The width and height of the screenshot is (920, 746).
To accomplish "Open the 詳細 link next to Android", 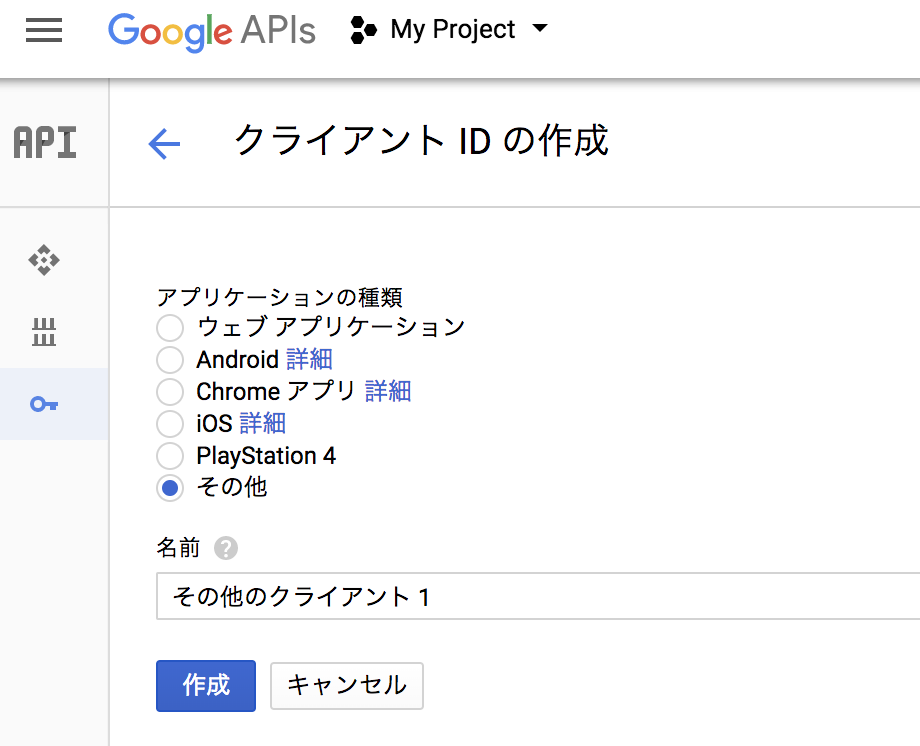I will [309, 359].
